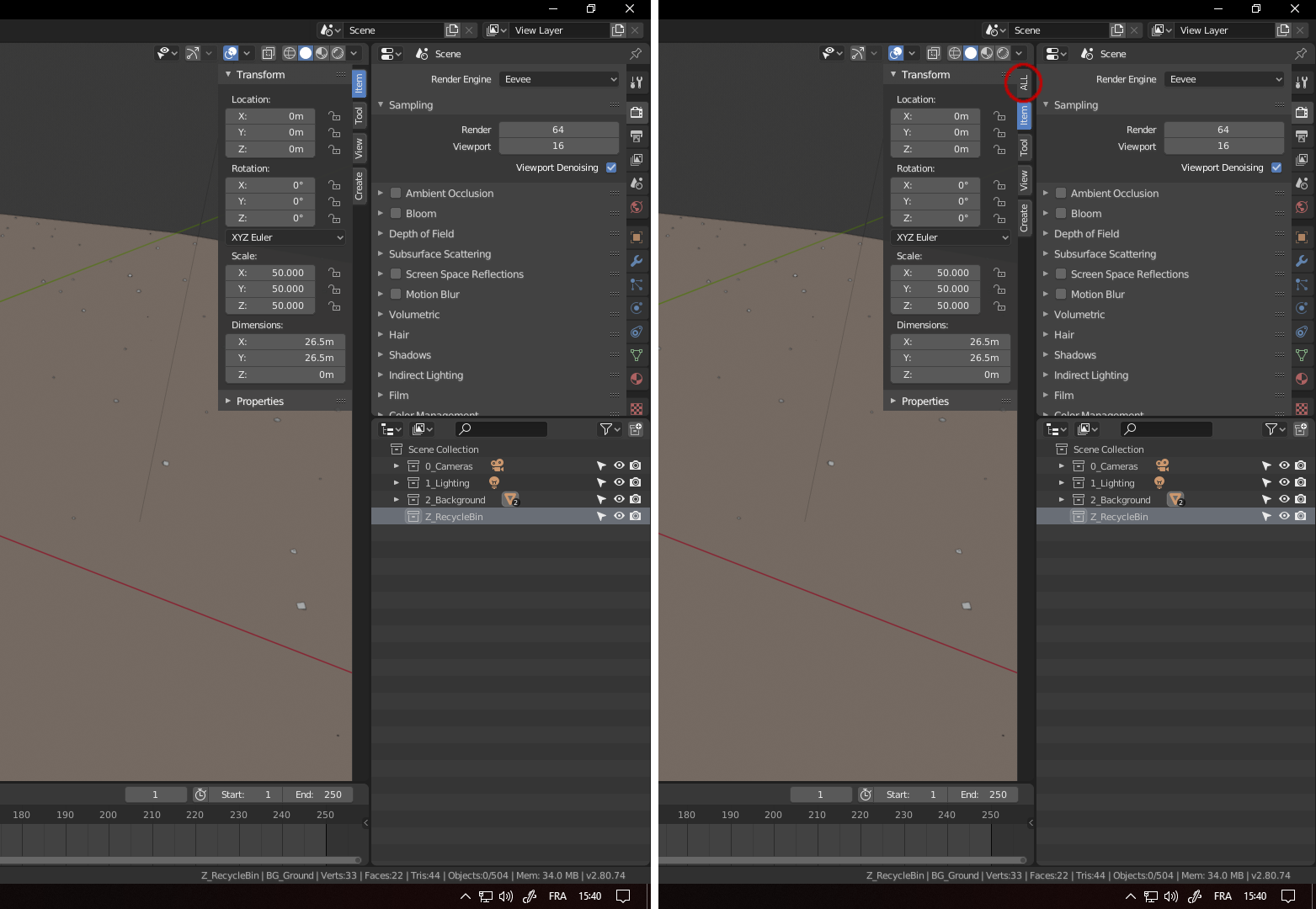Click Scale X 50.000 field, left window
The width and height of the screenshot is (1316, 909).
(270, 273)
